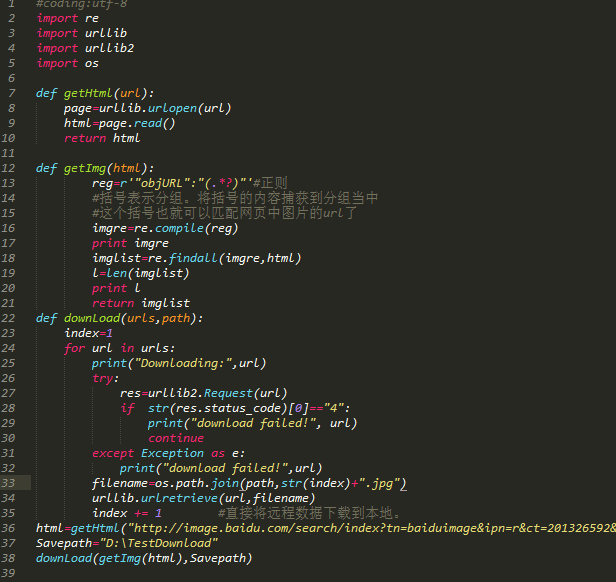Viewport: 616px width, 582px height.
Task: Click the 'index += 1' line
Action: click(127, 513)
